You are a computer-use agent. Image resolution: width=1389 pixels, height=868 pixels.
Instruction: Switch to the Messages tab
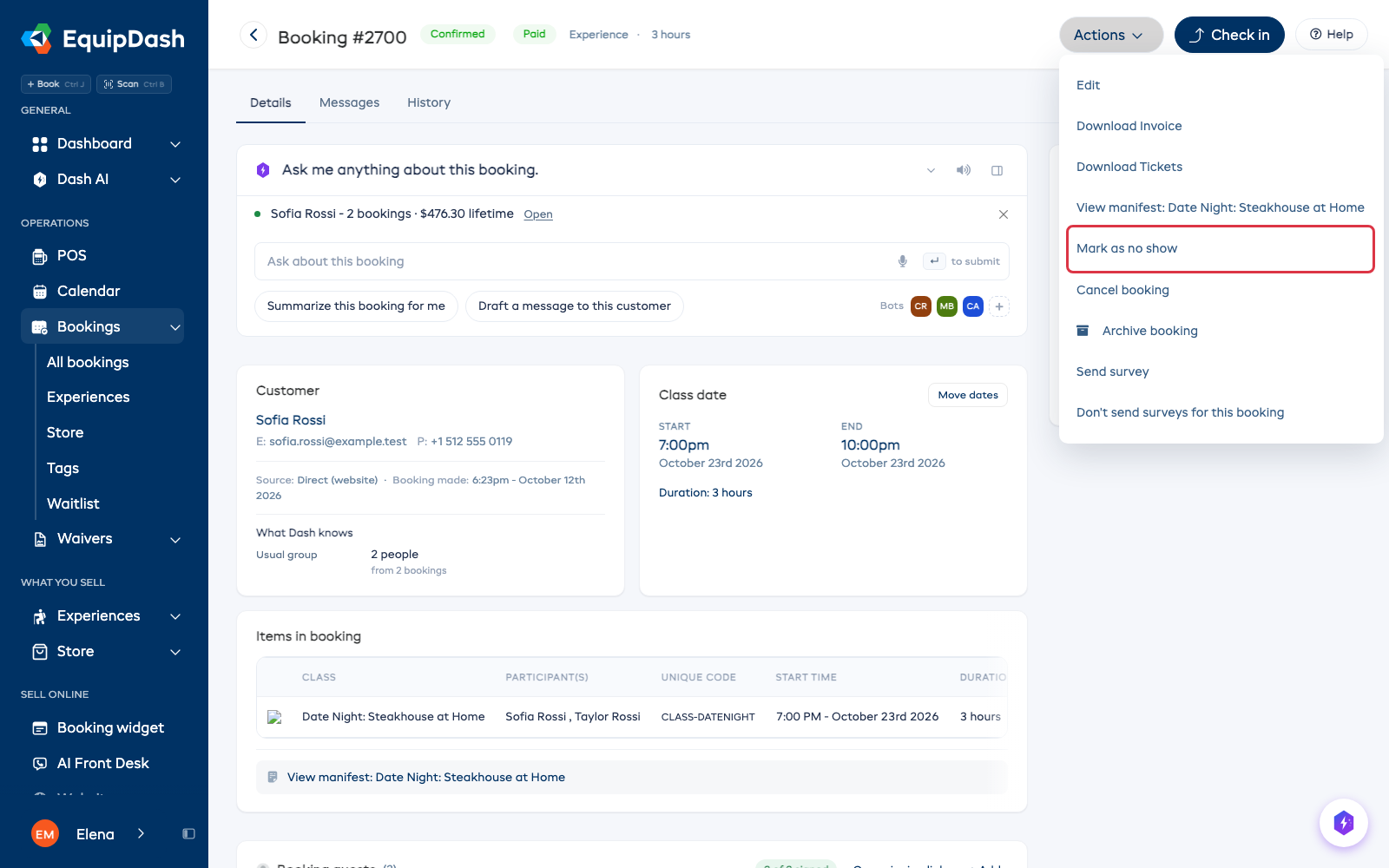coord(349,102)
